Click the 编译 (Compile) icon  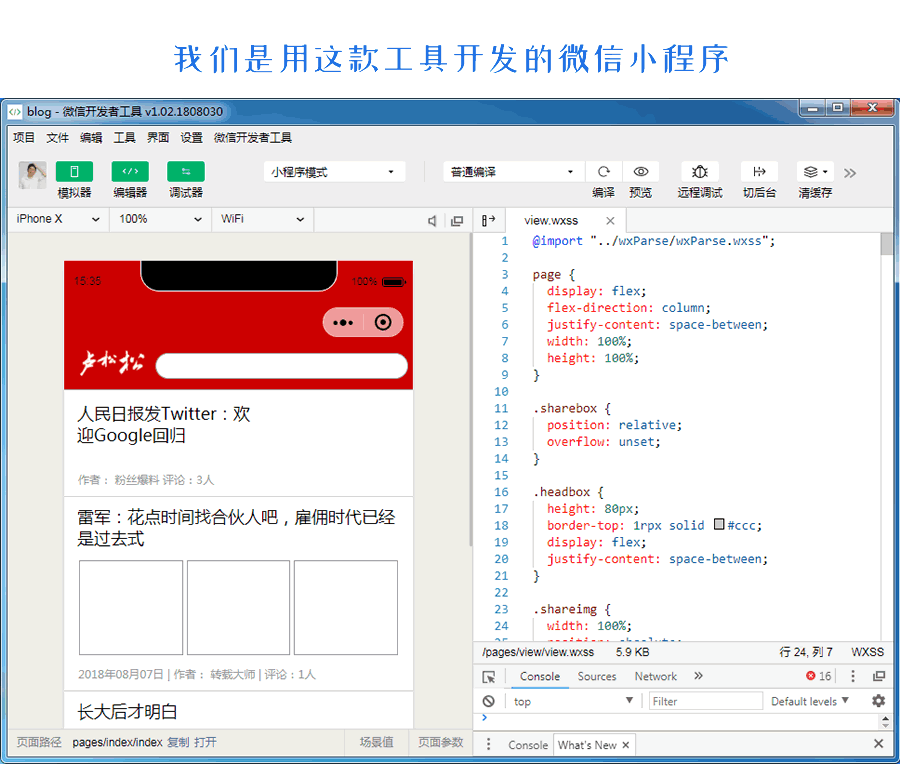pos(604,171)
